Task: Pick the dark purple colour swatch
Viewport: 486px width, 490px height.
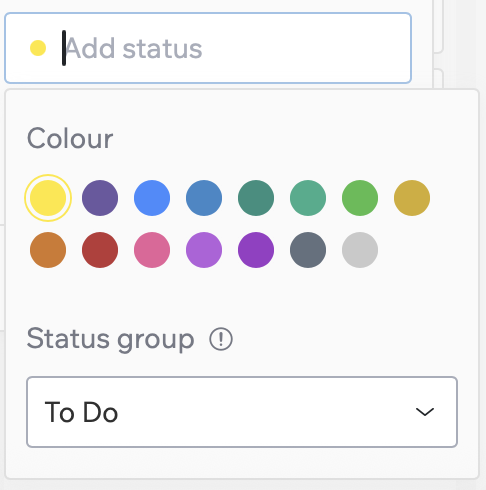Action: 100,198
